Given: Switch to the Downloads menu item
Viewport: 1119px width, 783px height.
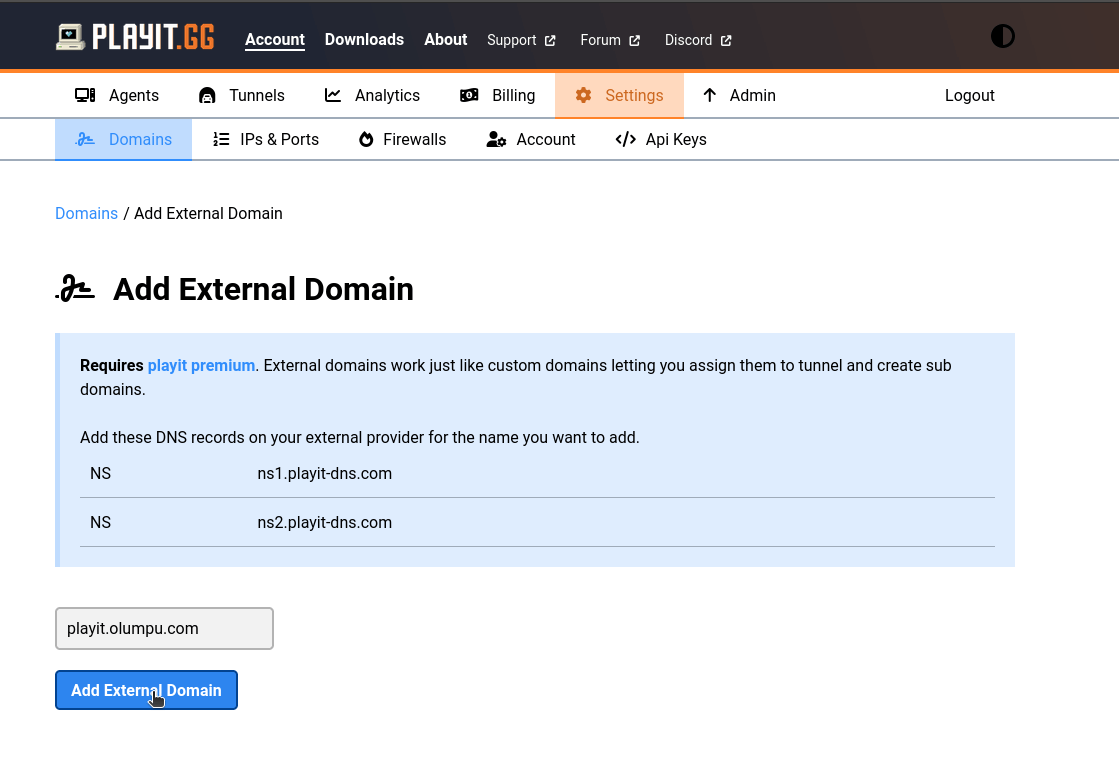Looking at the screenshot, I should (x=364, y=40).
